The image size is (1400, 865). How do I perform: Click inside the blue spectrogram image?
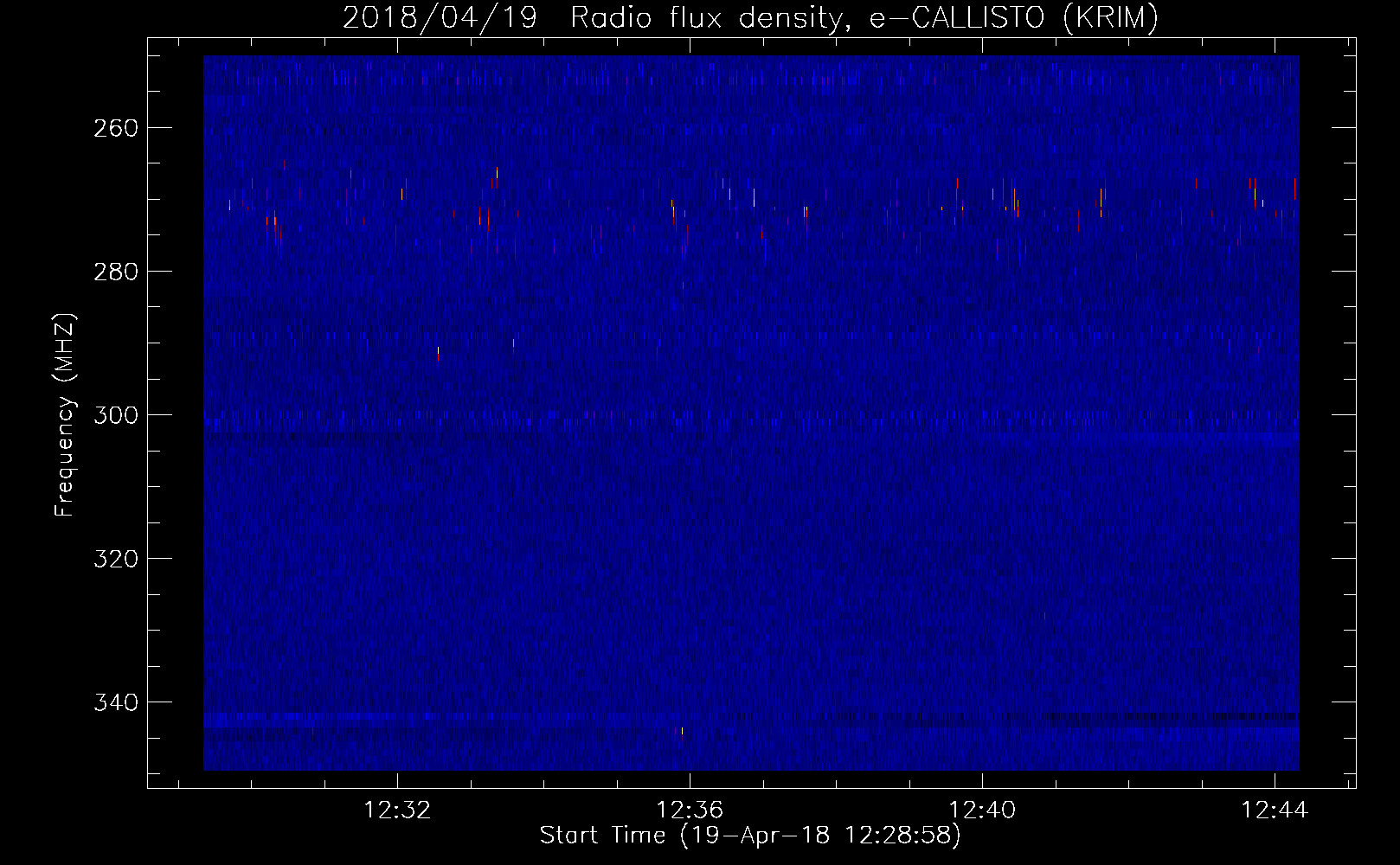point(751,413)
